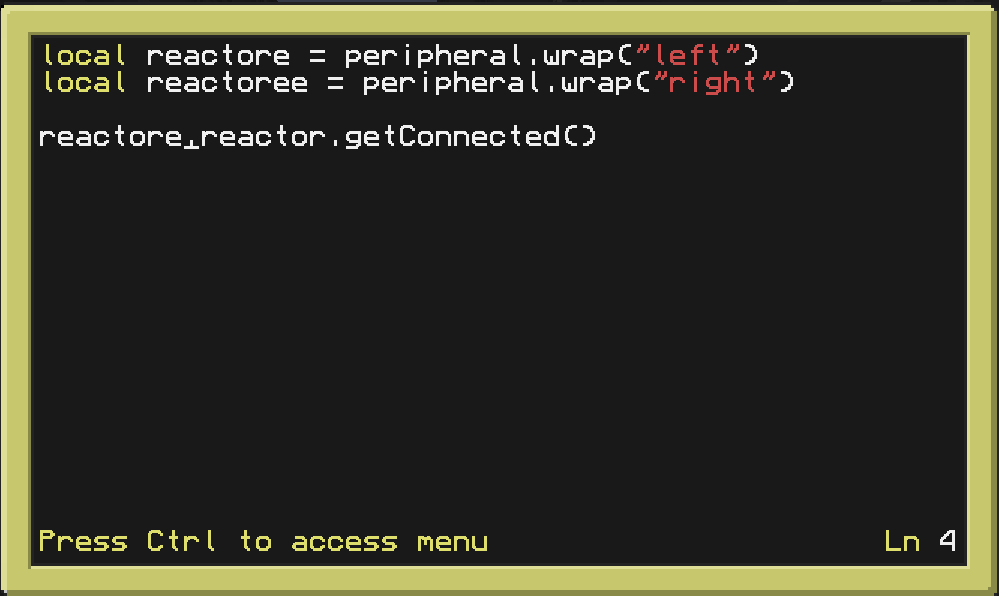Click the 'Press Ctrl to access menu' hint
The width and height of the screenshot is (999, 596).
click(263, 542)
